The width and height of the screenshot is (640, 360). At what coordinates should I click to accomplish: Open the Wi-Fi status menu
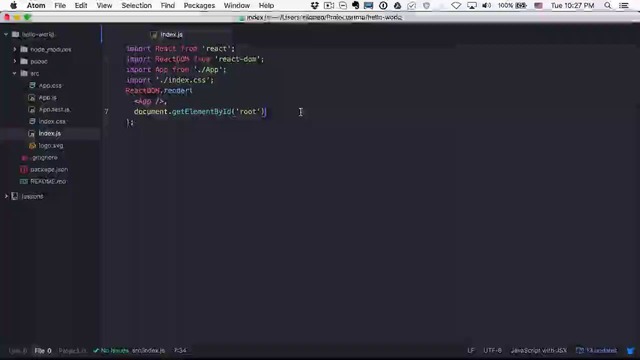456,5
